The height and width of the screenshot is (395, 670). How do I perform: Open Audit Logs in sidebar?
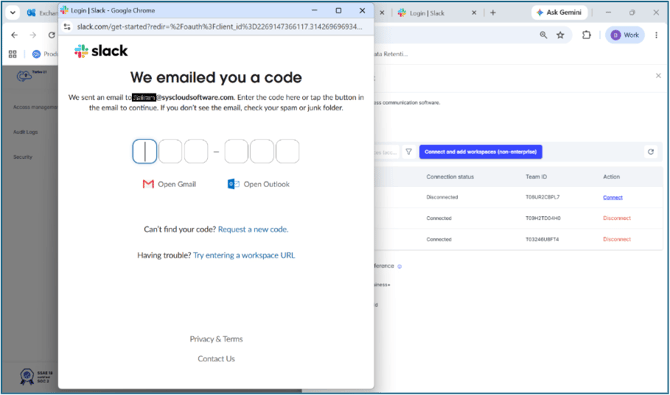point(26,132)
